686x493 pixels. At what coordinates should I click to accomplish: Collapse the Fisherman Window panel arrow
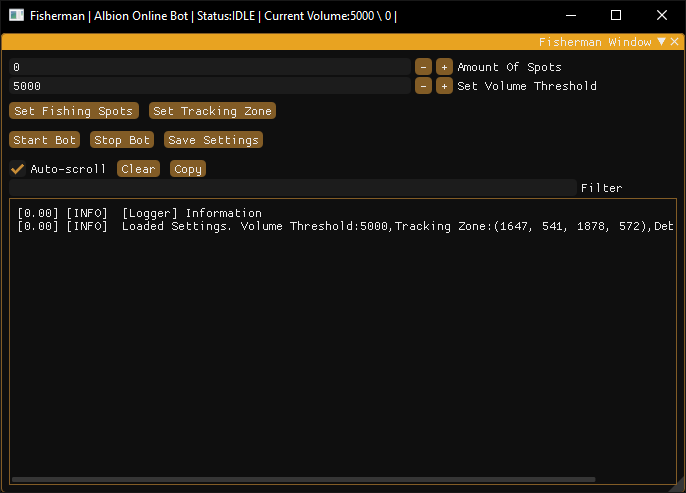click(662, 42)
